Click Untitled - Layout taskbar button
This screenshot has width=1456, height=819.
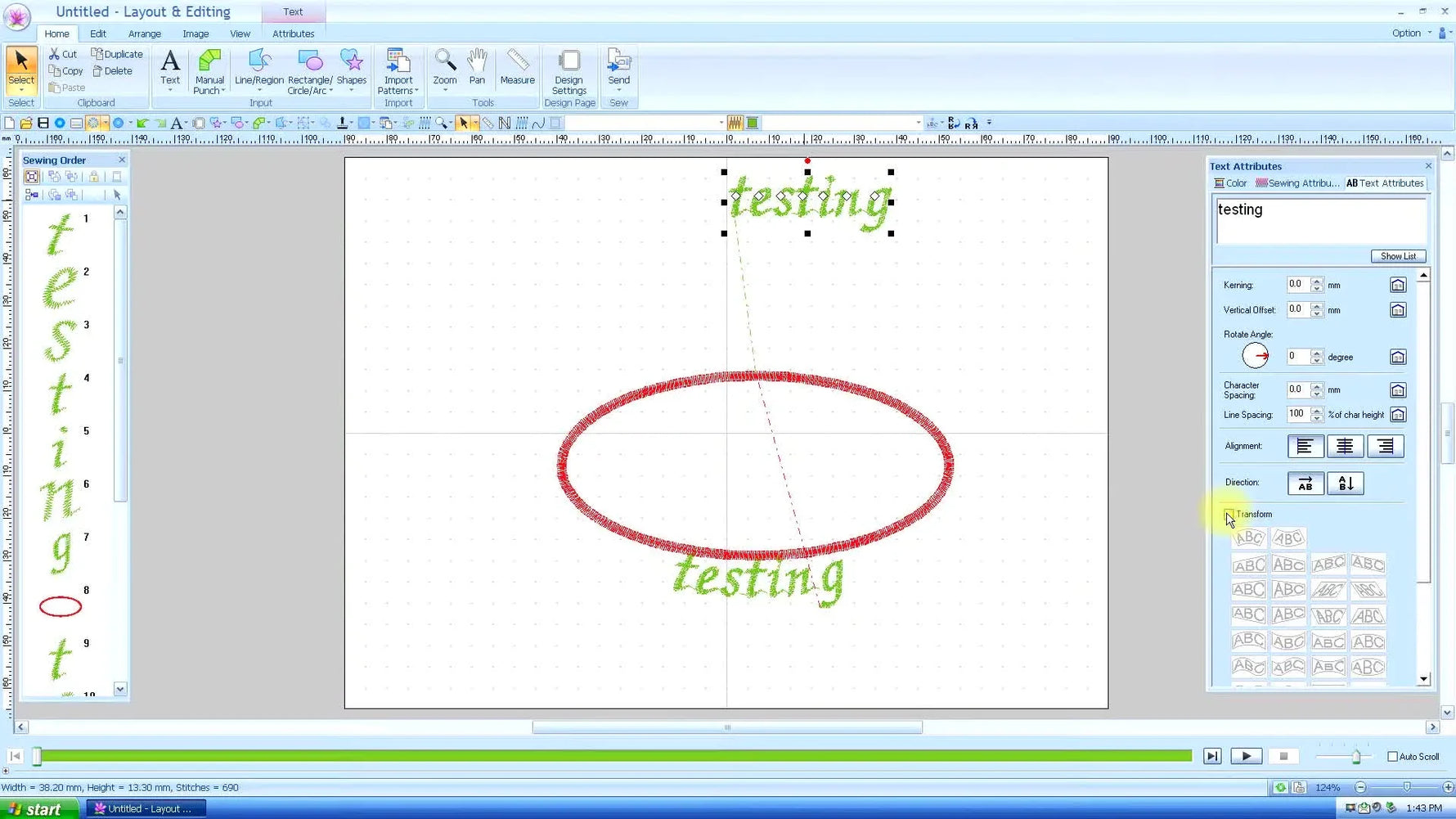pyautogui.click(x=146, y=808)
